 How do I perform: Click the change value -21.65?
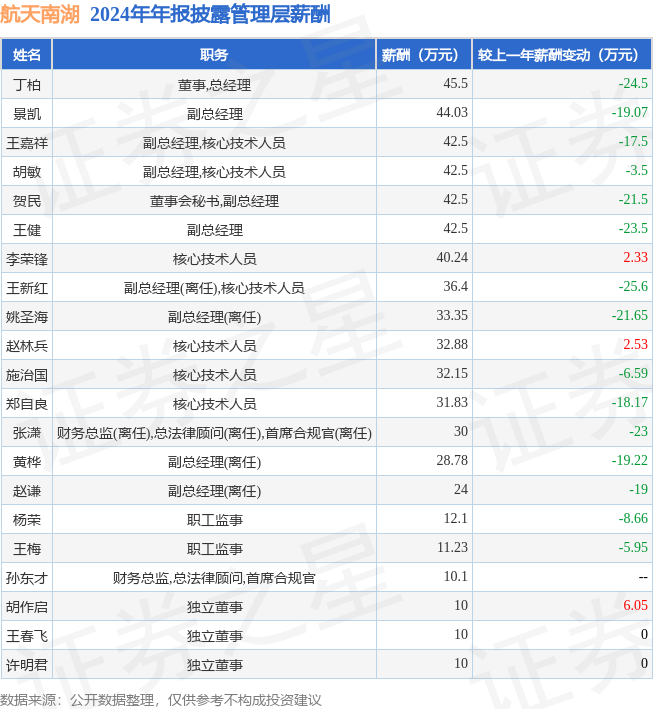tap(630, 315)
